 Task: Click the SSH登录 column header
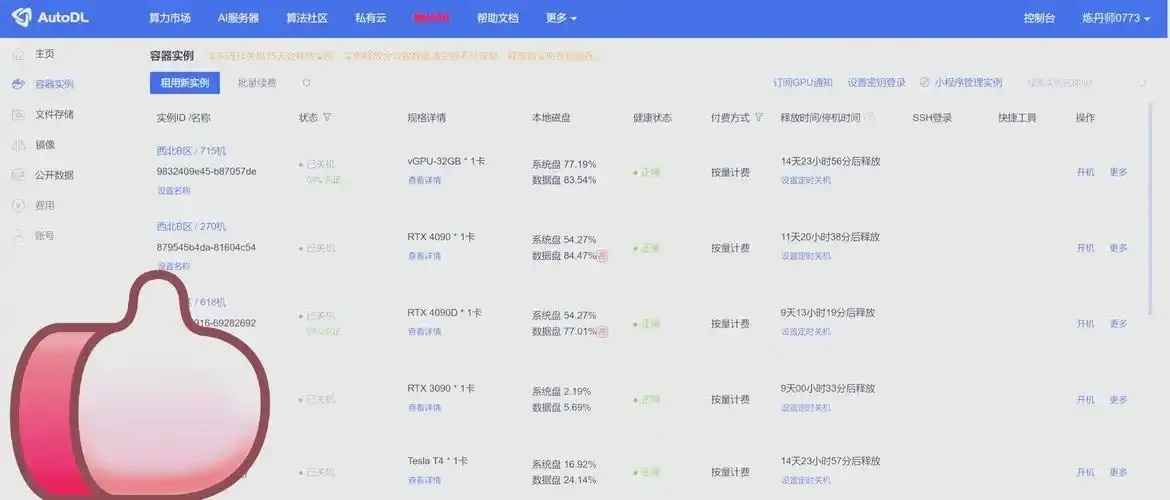click(x=932, y=118)
